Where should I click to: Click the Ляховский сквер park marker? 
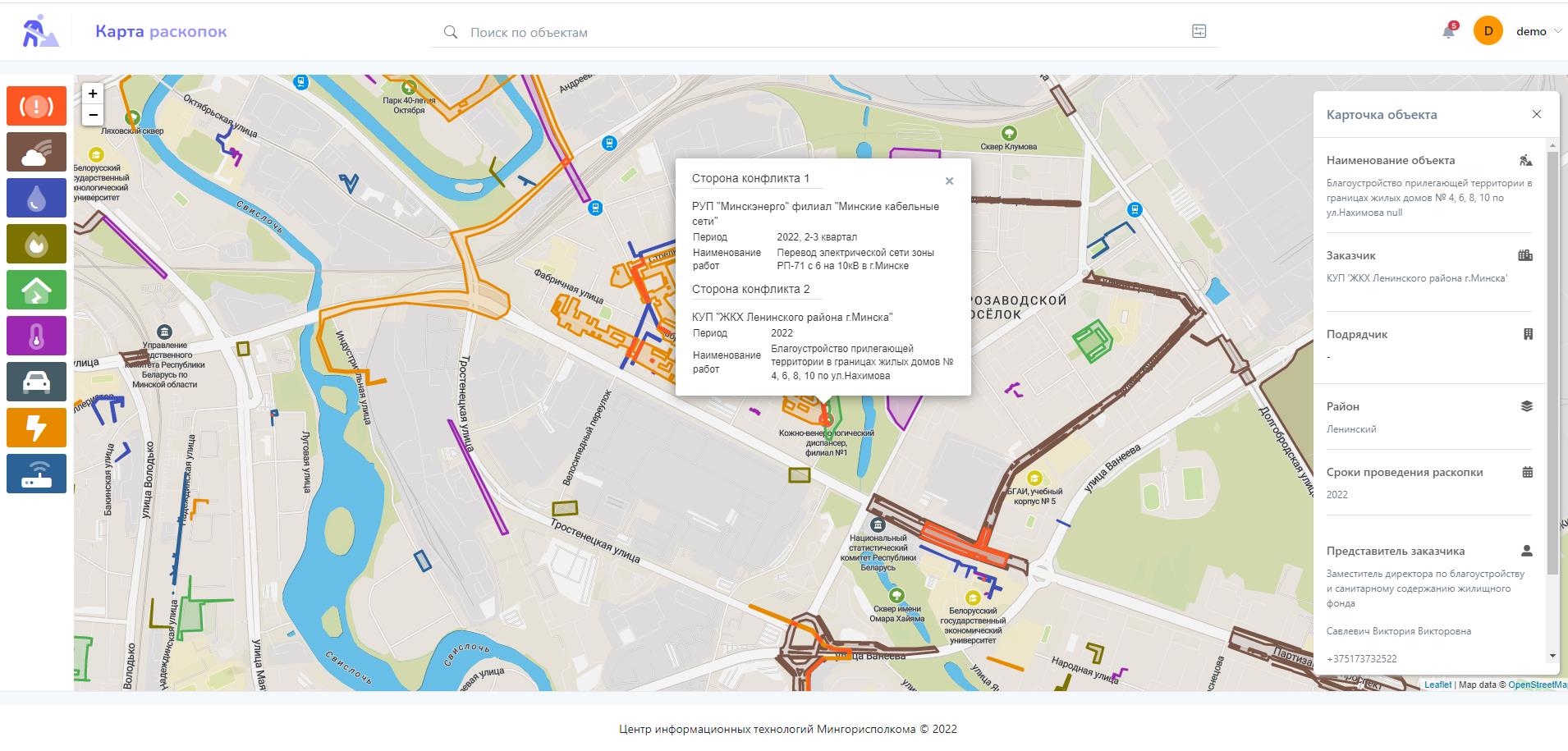[x=131, y=117]
